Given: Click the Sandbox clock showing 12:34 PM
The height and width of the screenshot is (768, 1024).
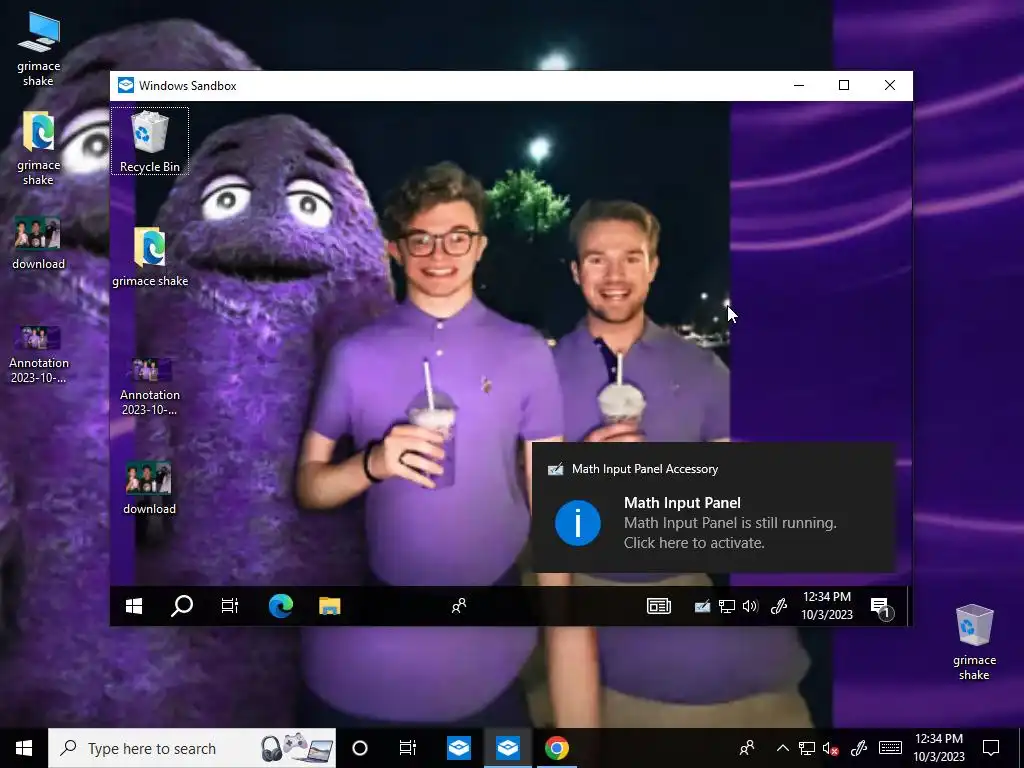Looking at the screenshot, I should coord(827,605).
